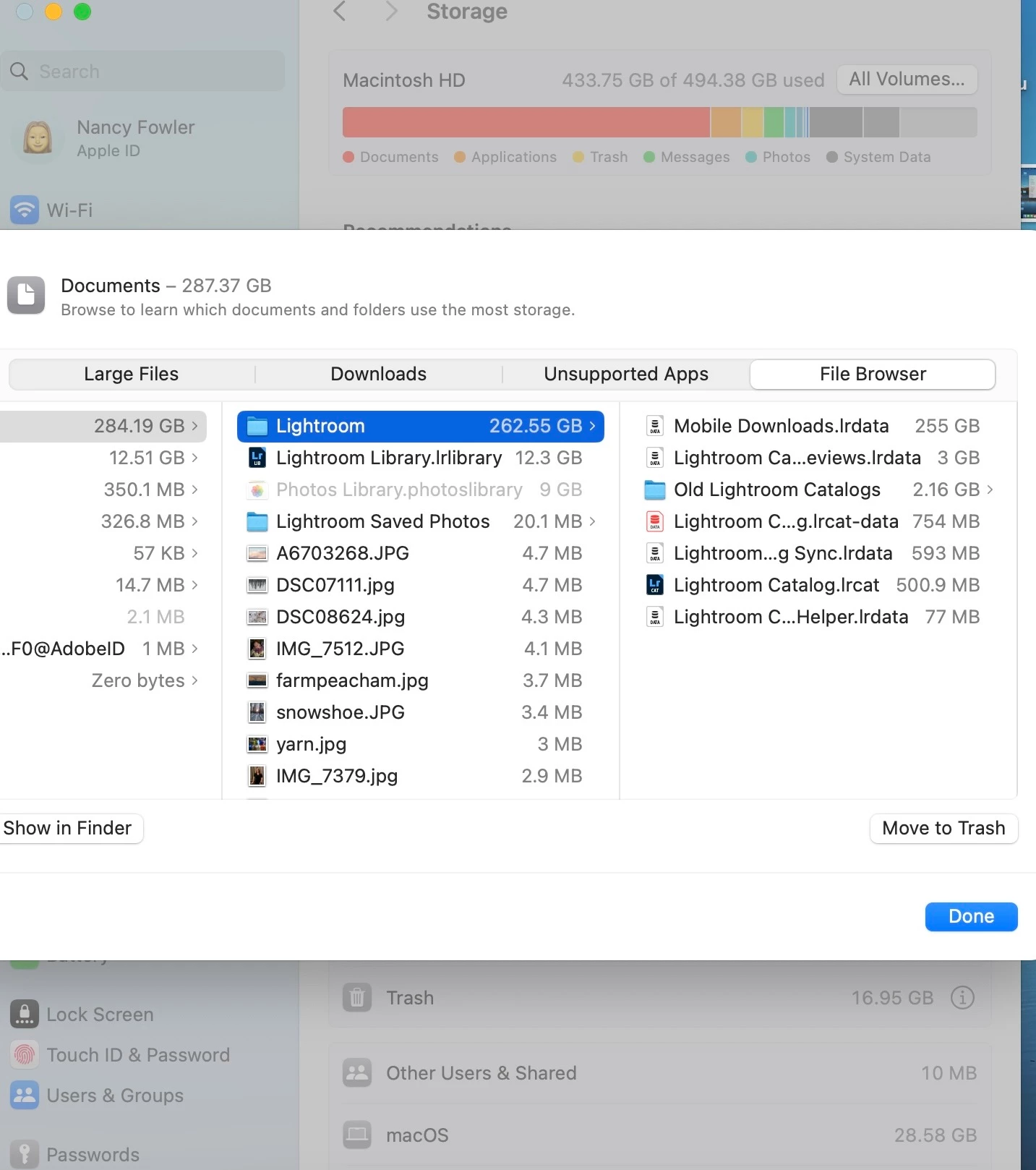
Task: Switch to the Downloads tab
Action: [379, 374]
